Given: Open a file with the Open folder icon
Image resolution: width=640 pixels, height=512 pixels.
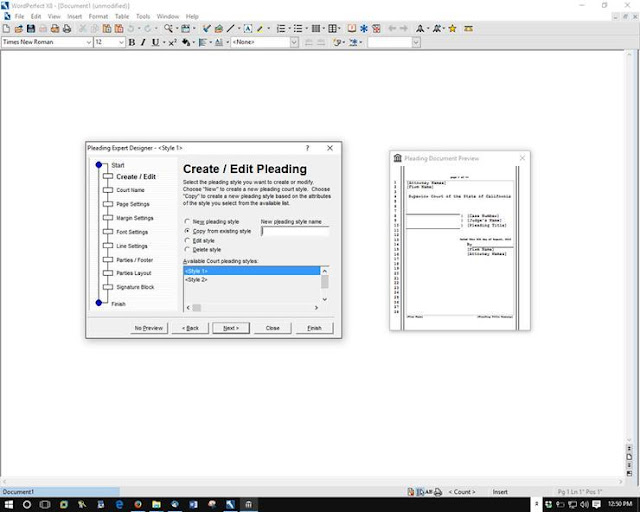Looking at the screenshot, I should click(x=19, y=29).
